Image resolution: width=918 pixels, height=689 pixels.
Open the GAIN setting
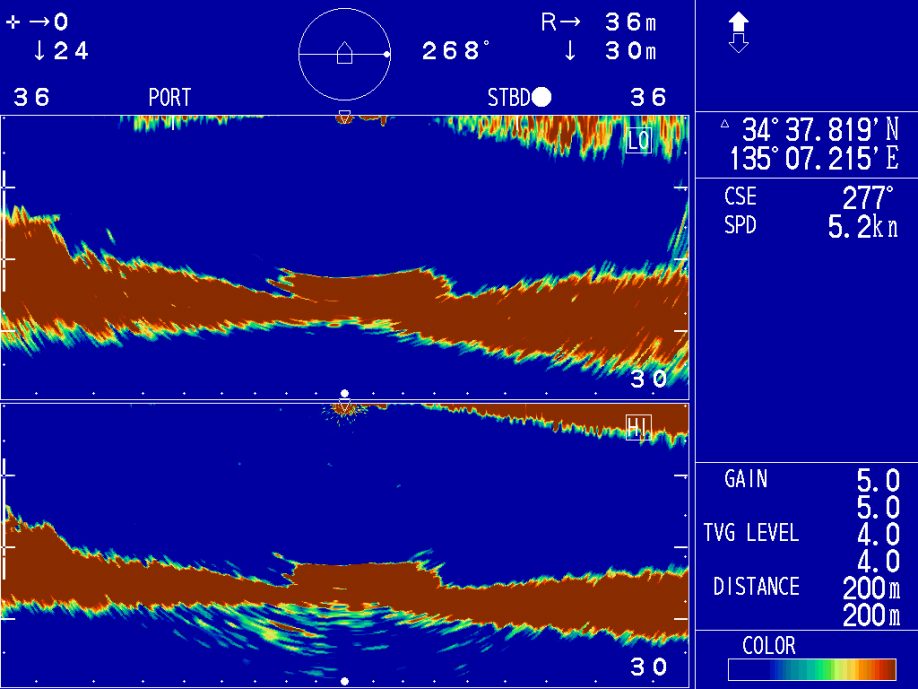(x=746, y=480)
